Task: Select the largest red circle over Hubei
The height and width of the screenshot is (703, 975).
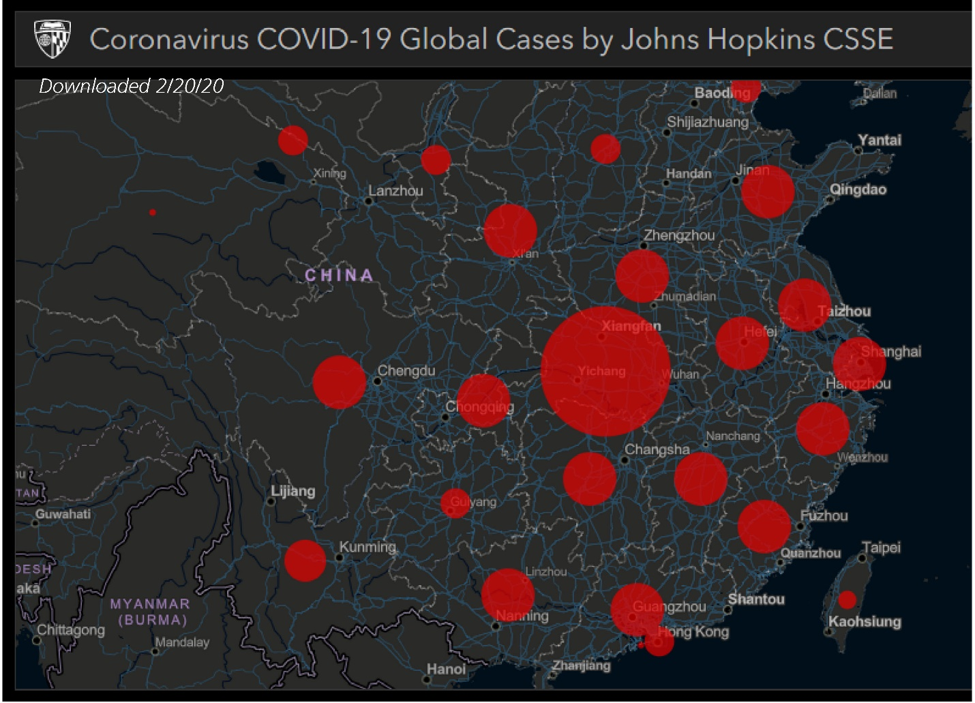Action: pos(605,372)
